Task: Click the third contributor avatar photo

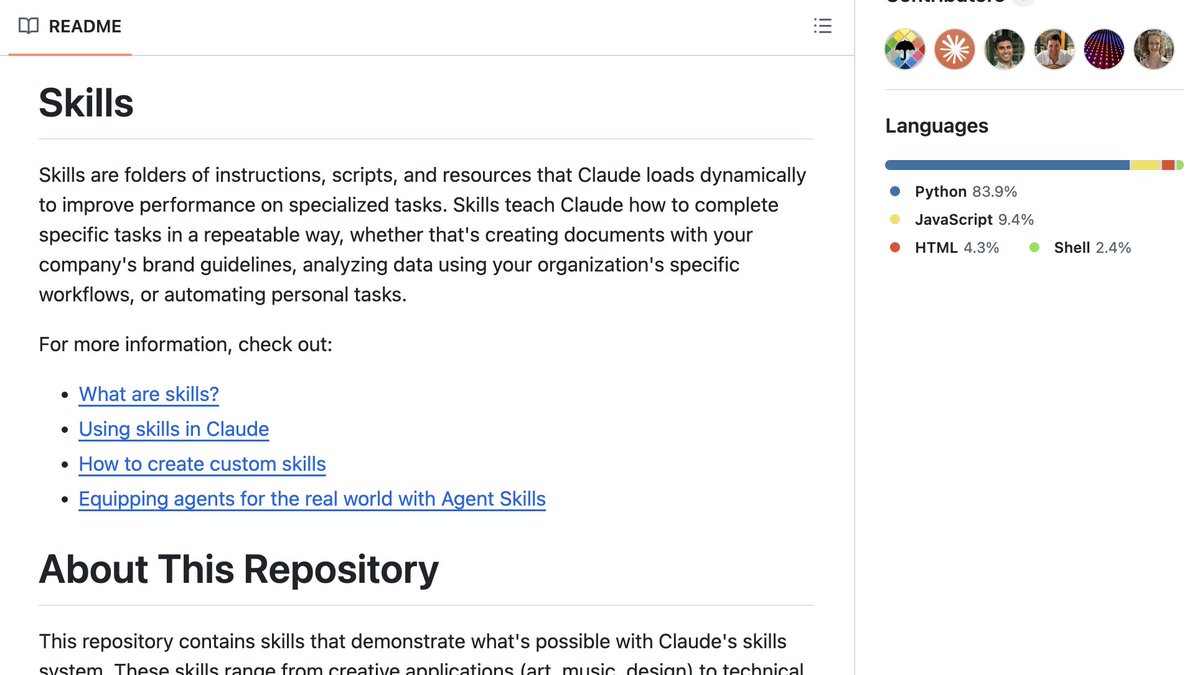Action: tap(1004, 49)
